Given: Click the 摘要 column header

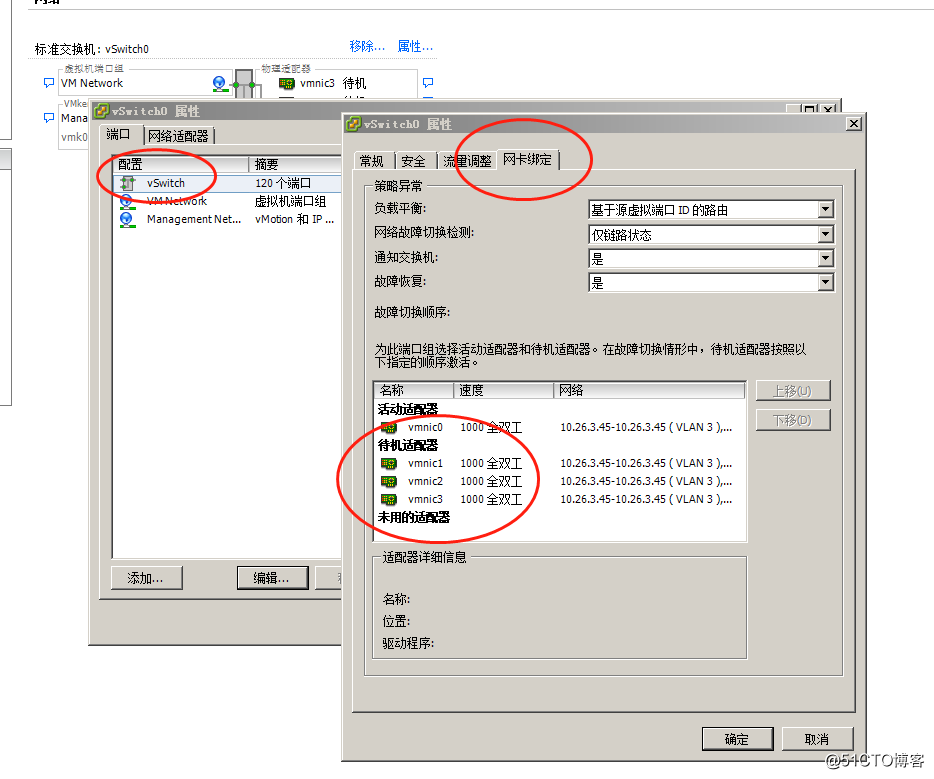Looking at the screenshot, I should coord(296,164).
